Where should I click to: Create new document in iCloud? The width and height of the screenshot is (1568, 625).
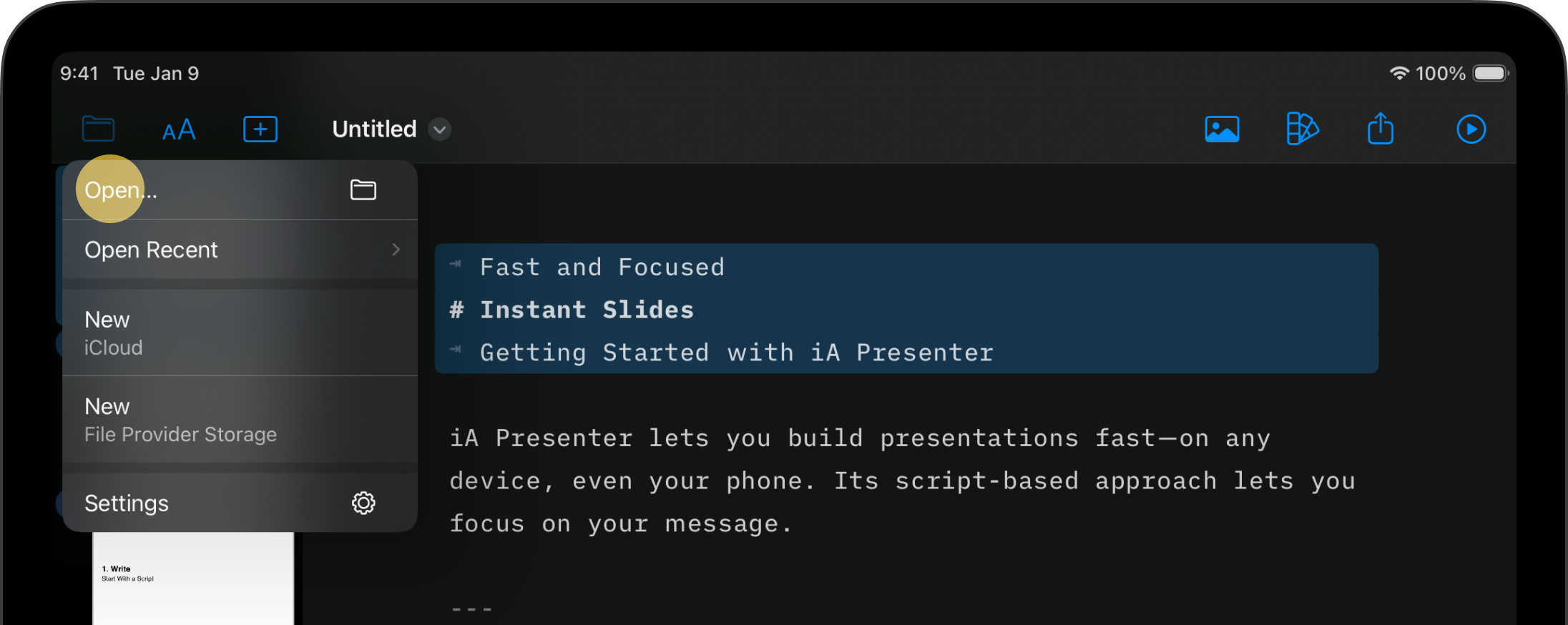[x=114, y=333]
